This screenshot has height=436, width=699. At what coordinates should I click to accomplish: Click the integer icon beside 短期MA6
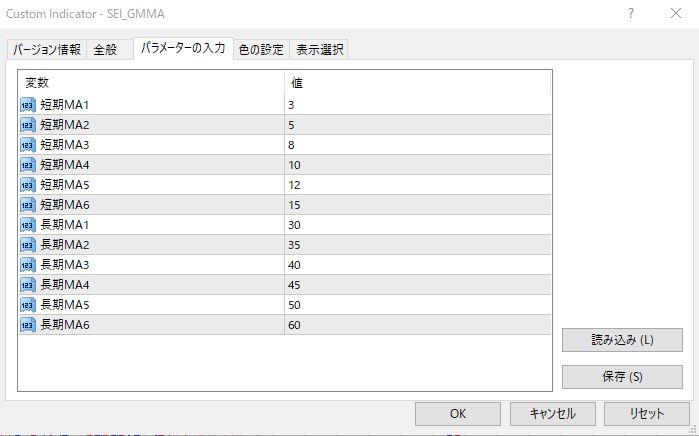(x=28, y=205)
